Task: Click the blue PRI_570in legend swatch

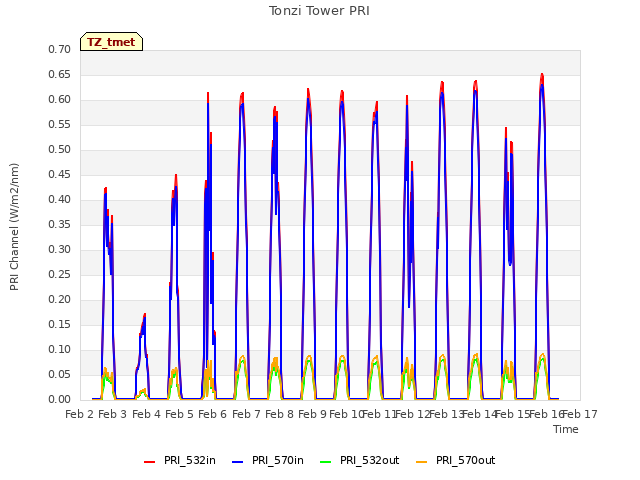Action: pyautogui.click(x=238, y=461)
